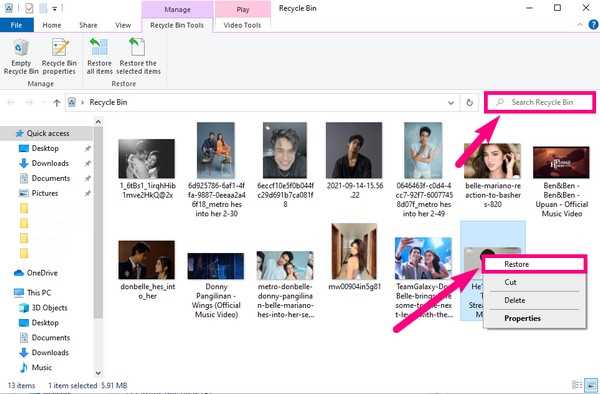Screen dimensions: 600x394
Task: Refresh the Recycle Bin view
Action: 470,103
